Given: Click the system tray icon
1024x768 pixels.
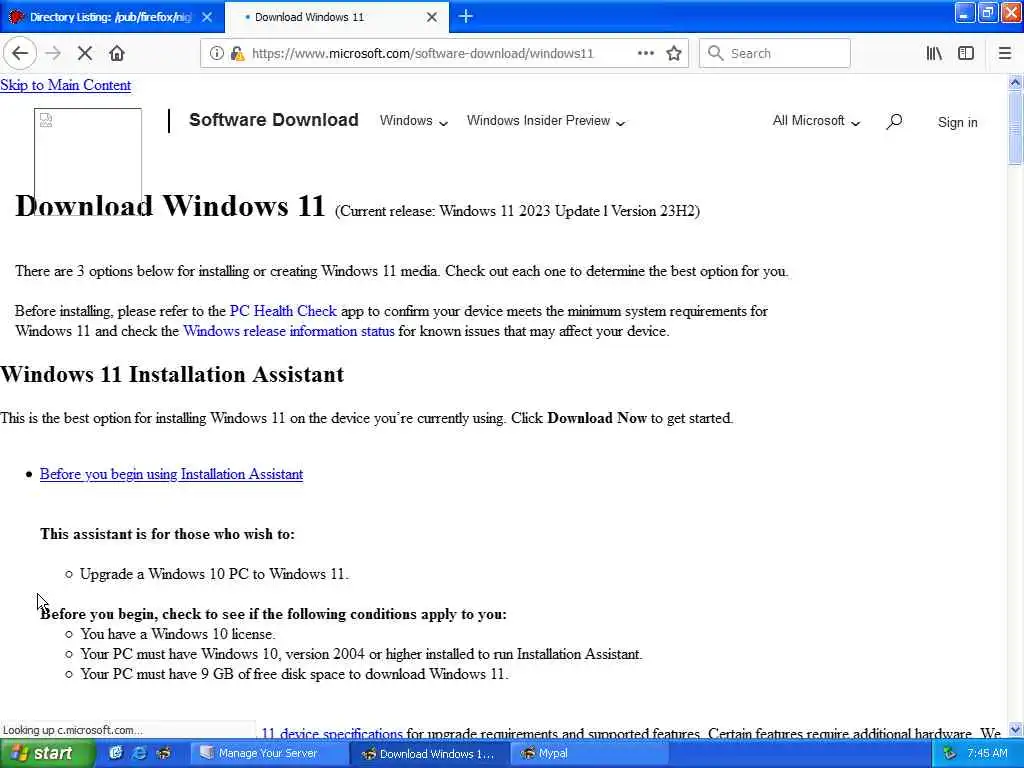Looking at the screenshot, I should (x=949, y=753).
